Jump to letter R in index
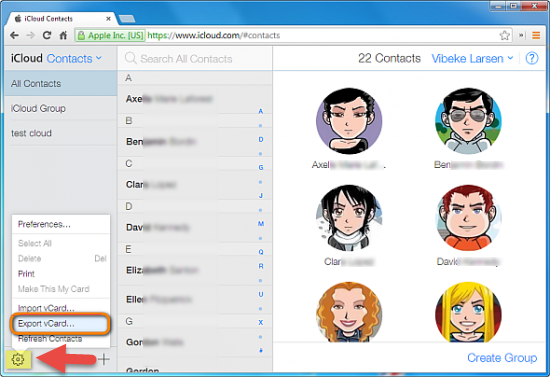This screenshot has height=377, width=550. 261,266
